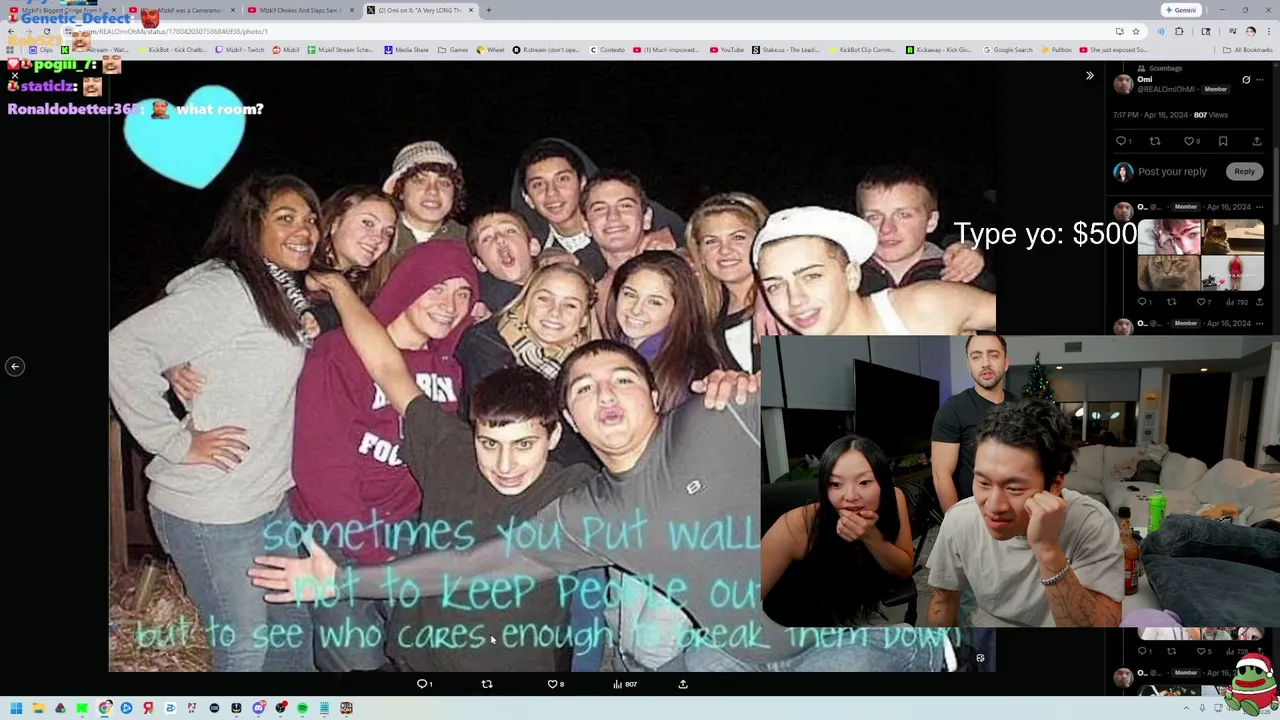Open the 'Clips' bookmark
Viewport: 1280px width, 720px height.
point(41,50)
